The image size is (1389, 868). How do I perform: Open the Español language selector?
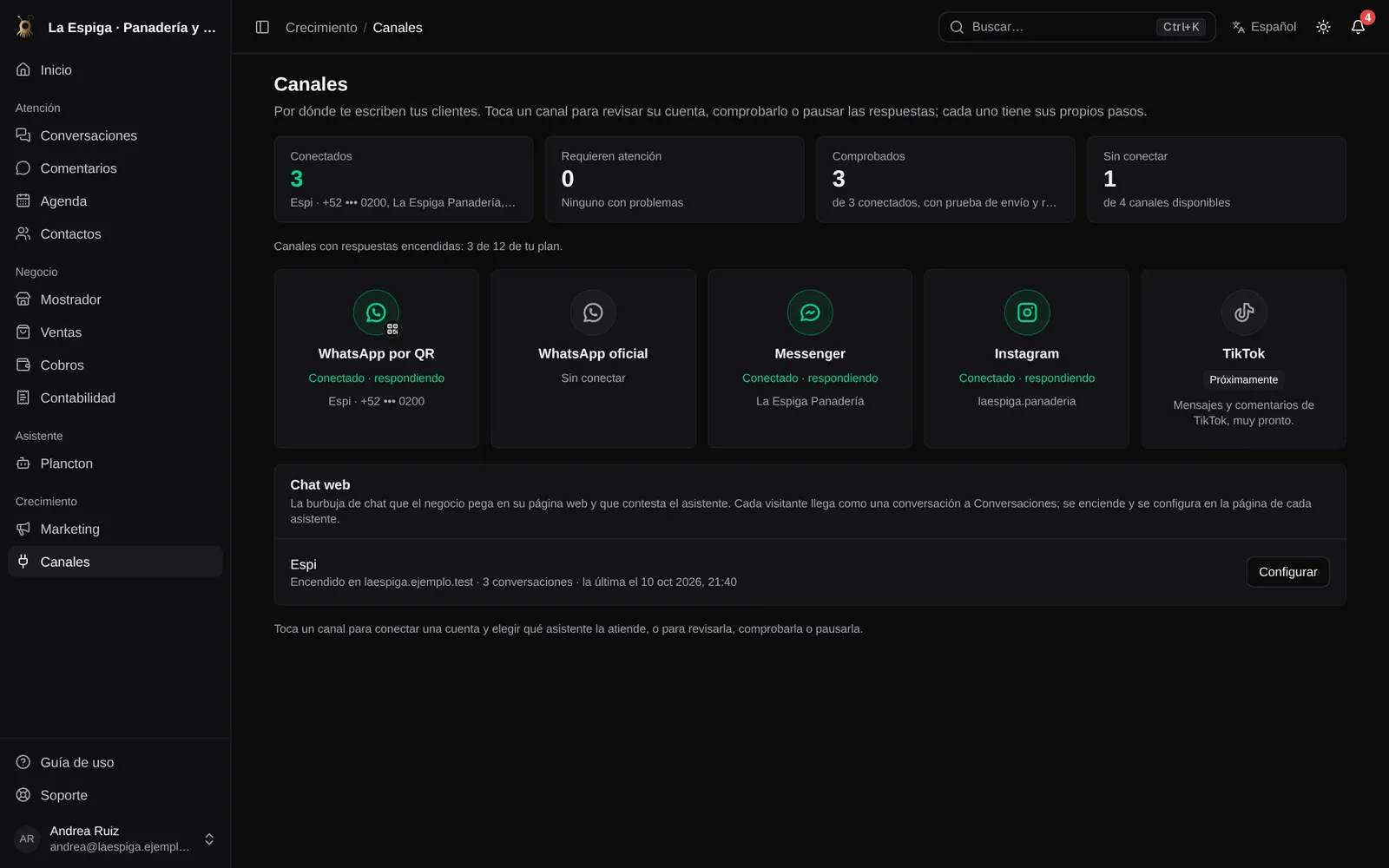tap(1263, 27)
